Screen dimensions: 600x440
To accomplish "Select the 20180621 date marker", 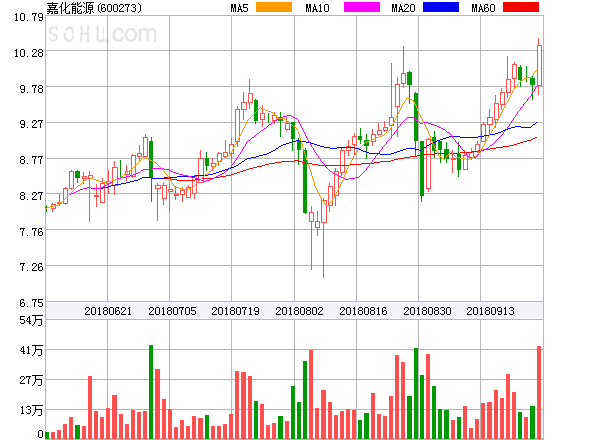I will tap(107, 311).
